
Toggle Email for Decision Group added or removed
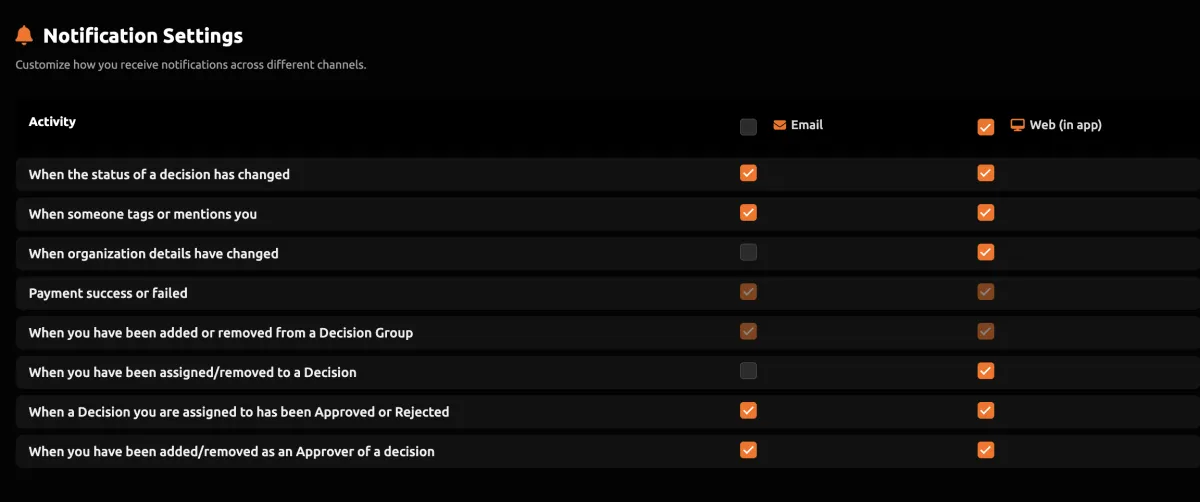pyautogui.click(x=748, y=331)
